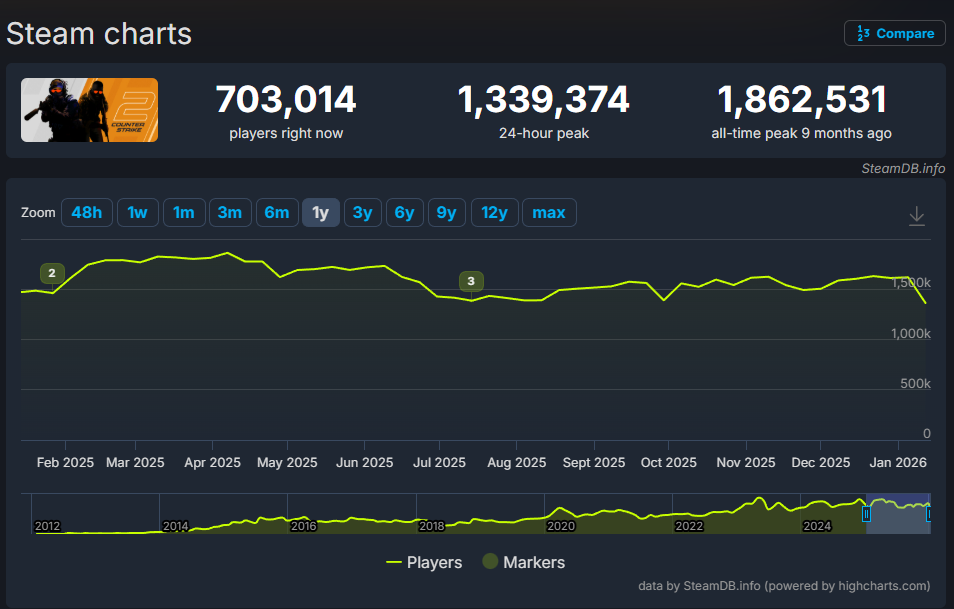Toggle the Players series in the legend
Viewport: 954px width, 609px height.
click(423, 562)
